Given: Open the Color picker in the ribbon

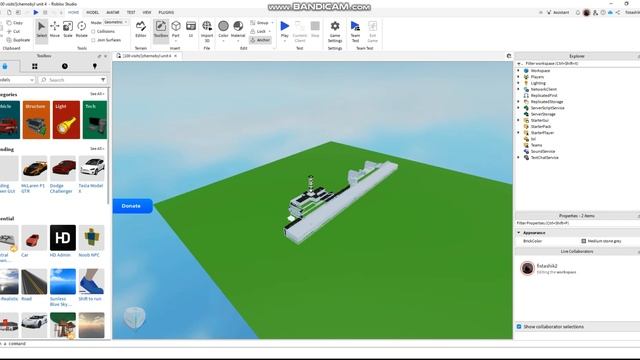Looking at the screenshot, I should (x=223, y=31).
